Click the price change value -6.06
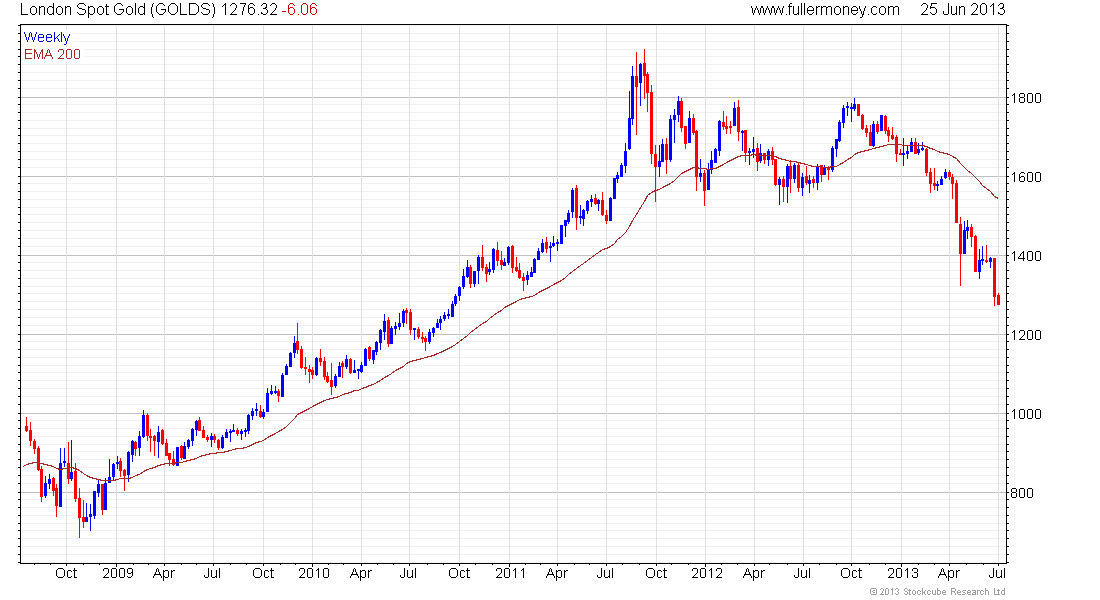Image resolution: width=1100 pixels, height=600 pixels. pos(300,10)
